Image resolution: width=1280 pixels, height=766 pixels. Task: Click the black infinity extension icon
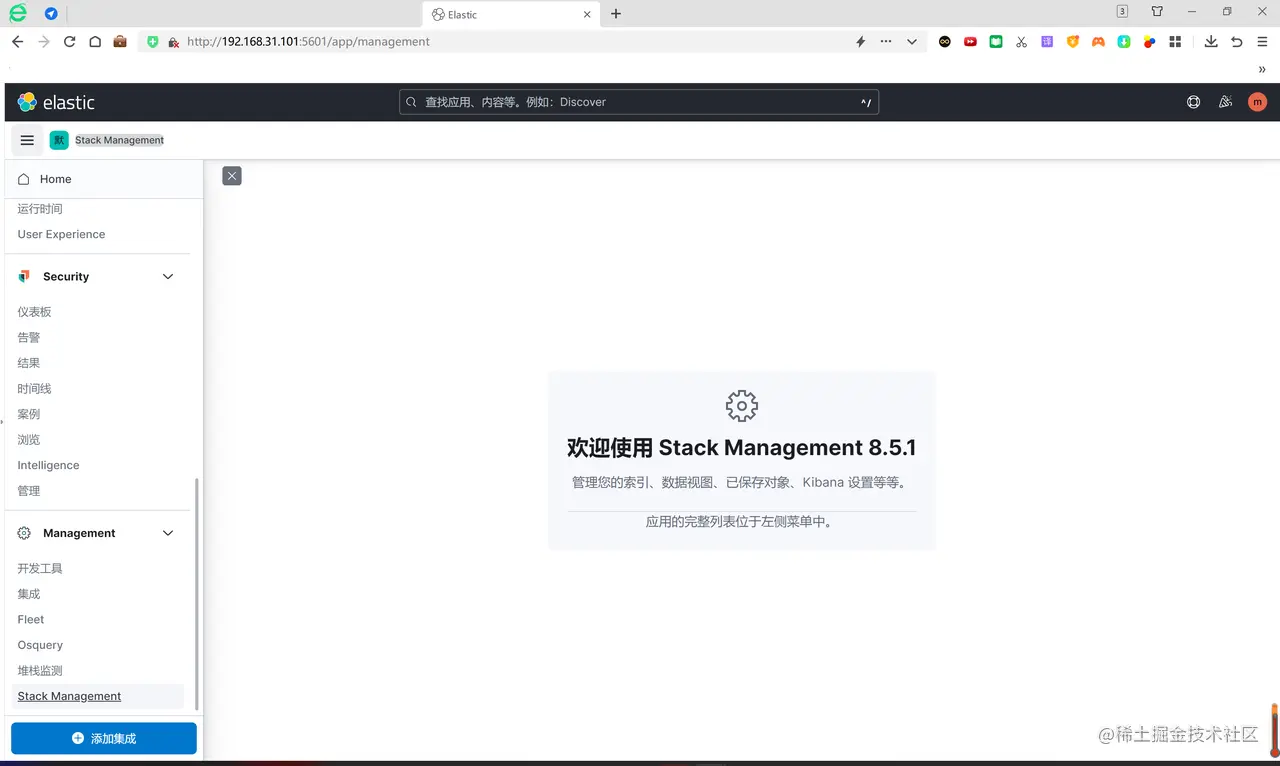point(945,42)
